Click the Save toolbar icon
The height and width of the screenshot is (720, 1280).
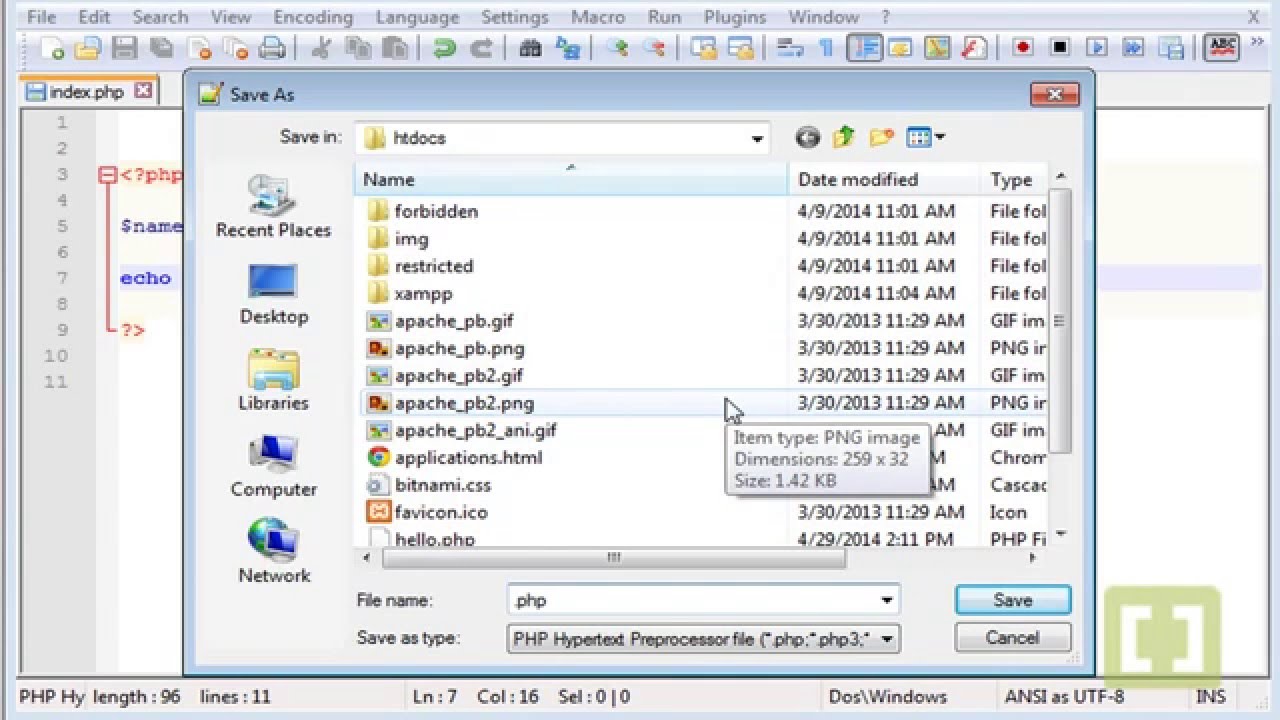click(124, 47)
